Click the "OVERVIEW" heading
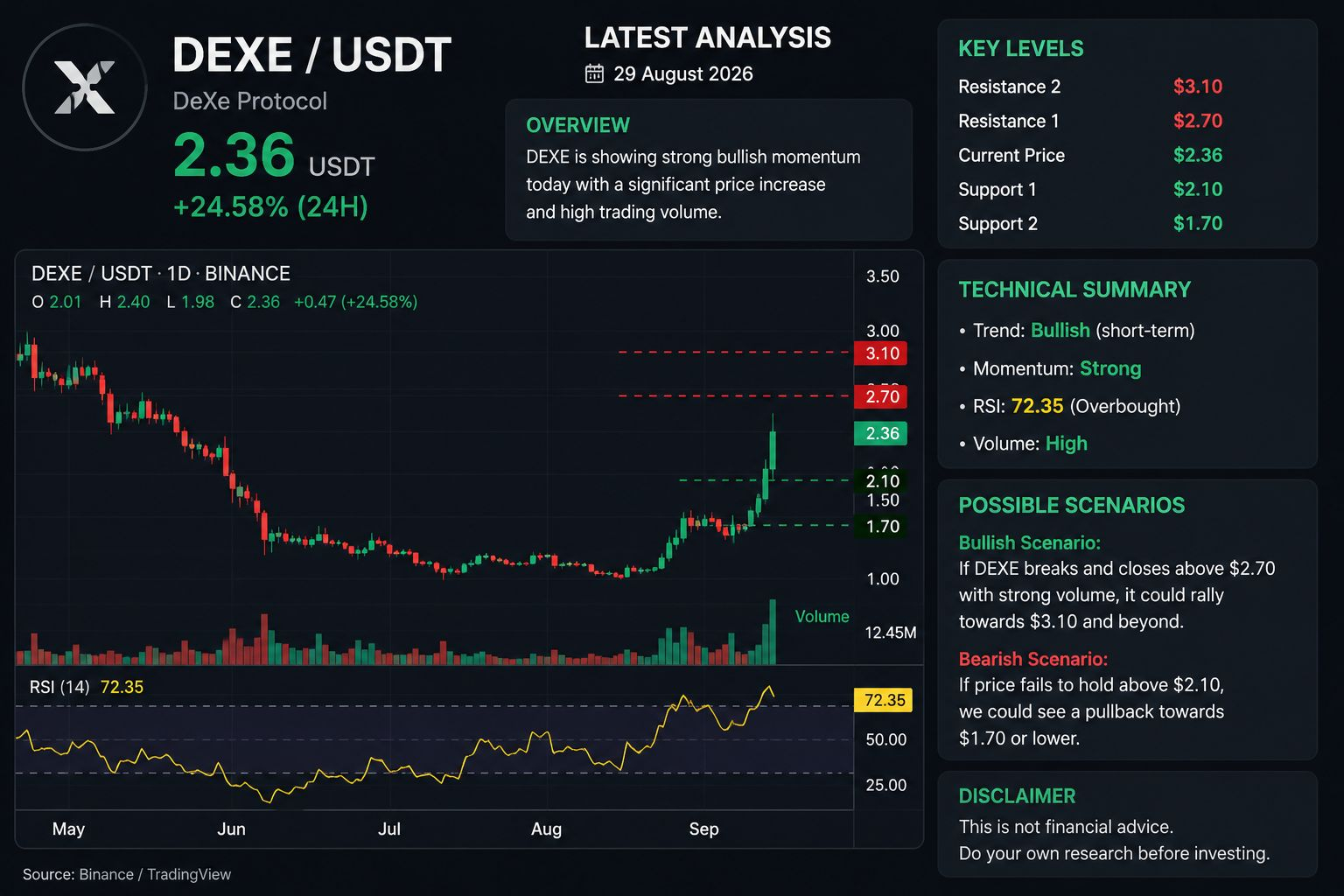This screenshot has width=1344, height=896. coord(577,125)
